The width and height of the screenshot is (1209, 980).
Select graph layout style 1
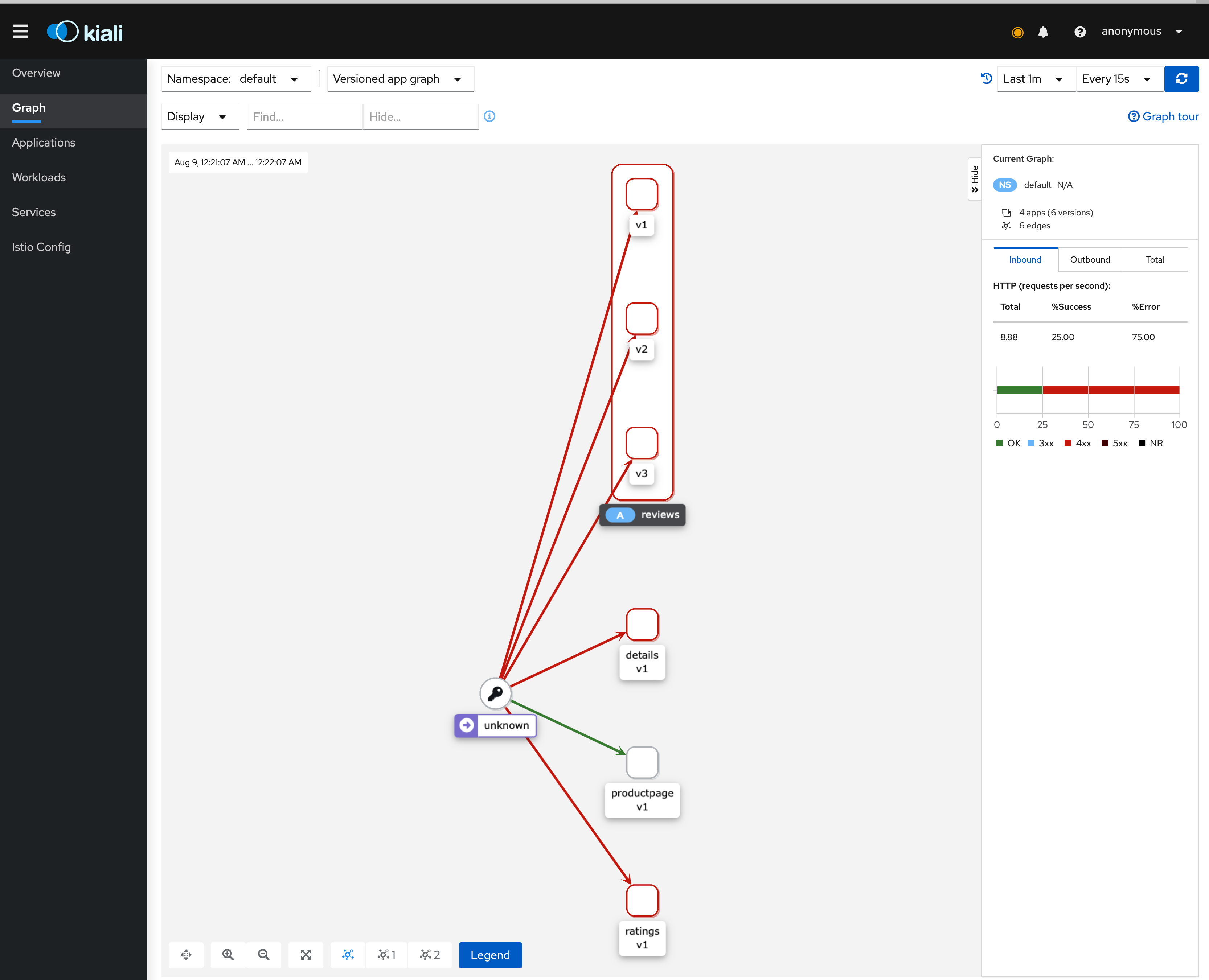(387, 955)
